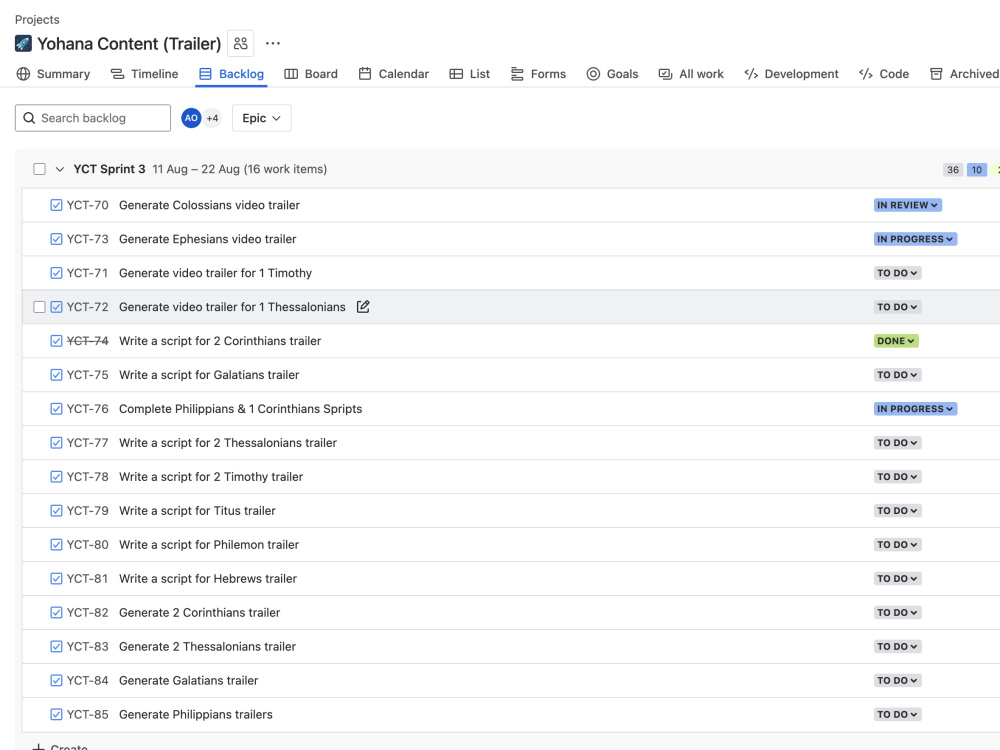Open TO DO status dropdown for YCT-80
1000x750 pixels.
(897, 545)
